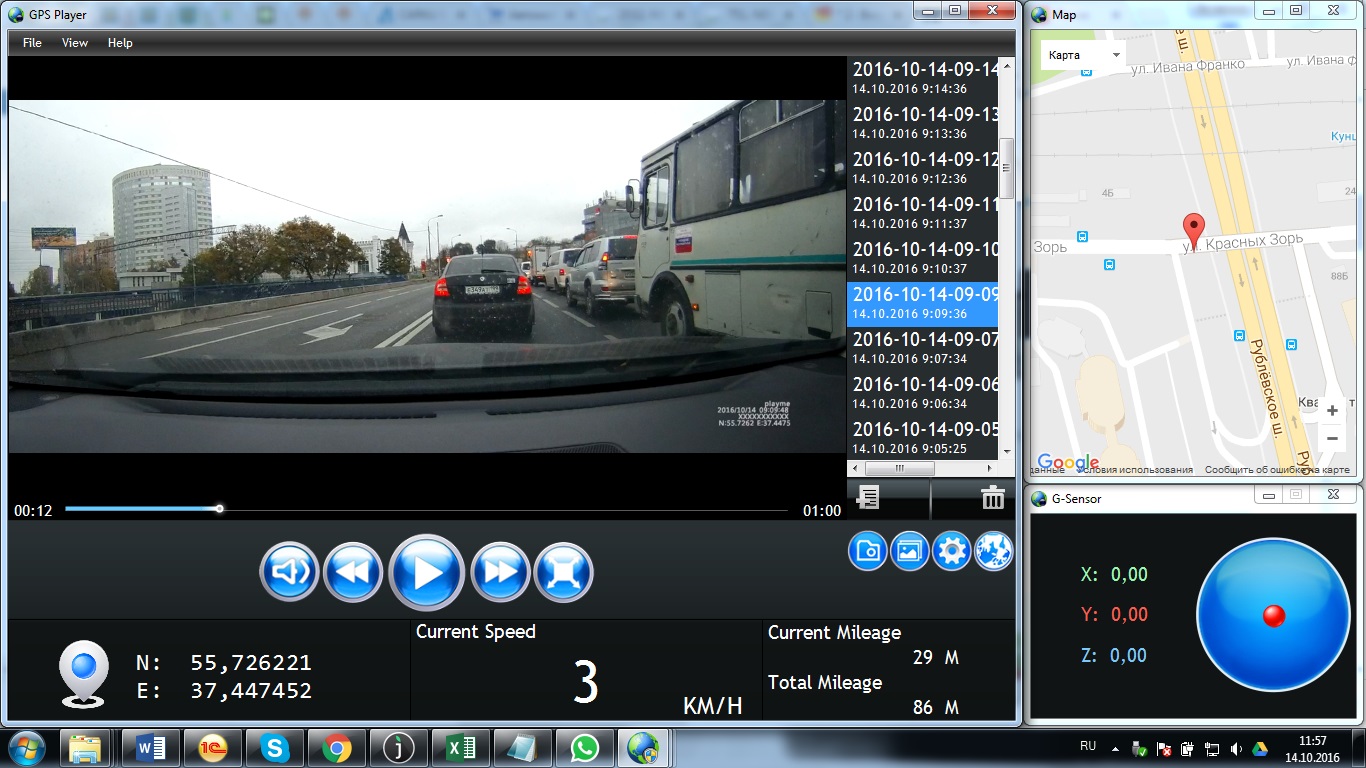
Task: Mute audio with the speaker button
Action: 290,573
